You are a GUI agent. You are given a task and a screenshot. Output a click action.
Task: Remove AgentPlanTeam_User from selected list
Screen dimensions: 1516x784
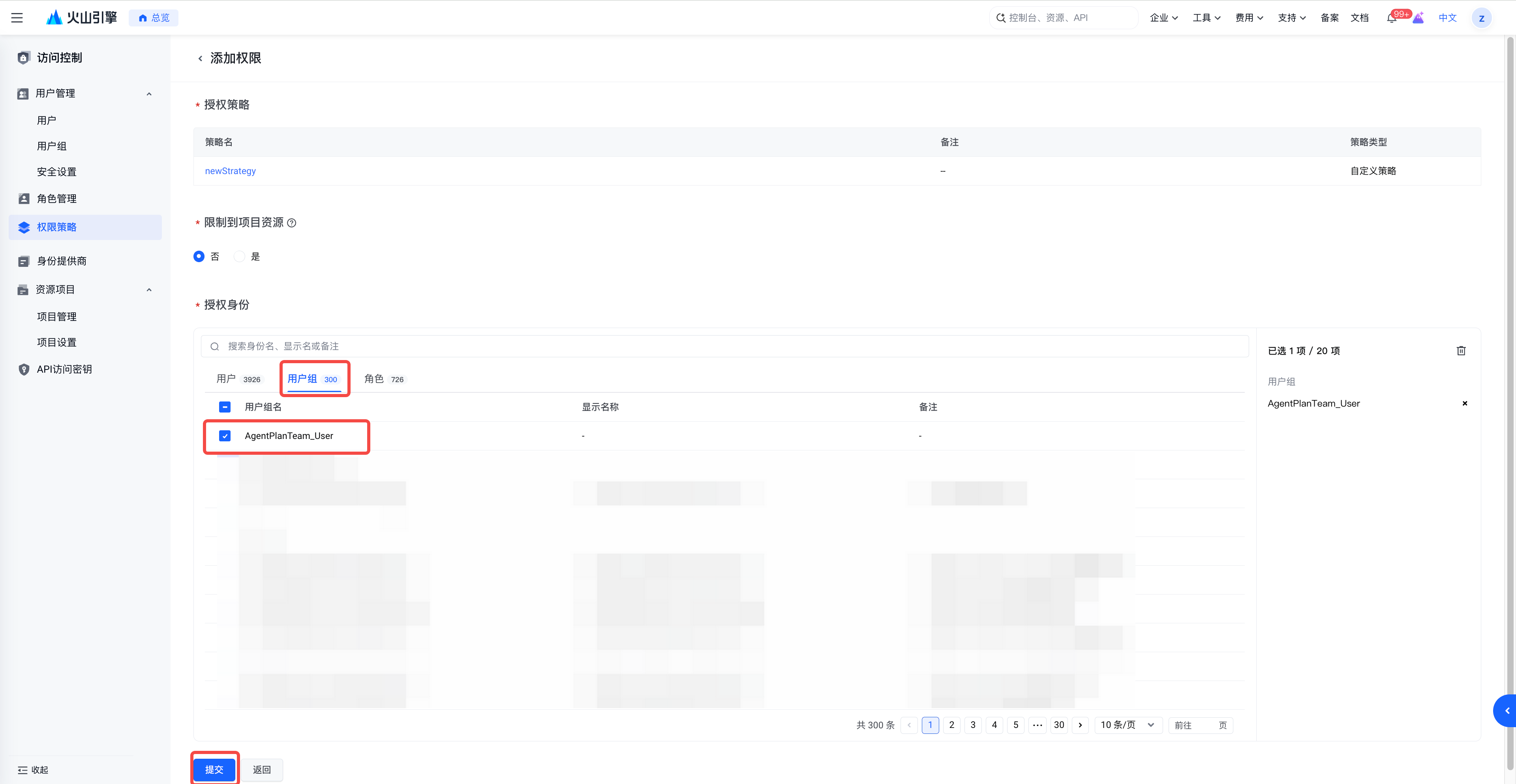coord(1465,403)
